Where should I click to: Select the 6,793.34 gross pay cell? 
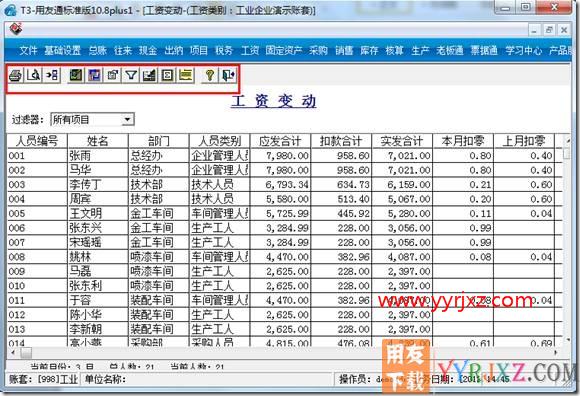click(280, 185)
